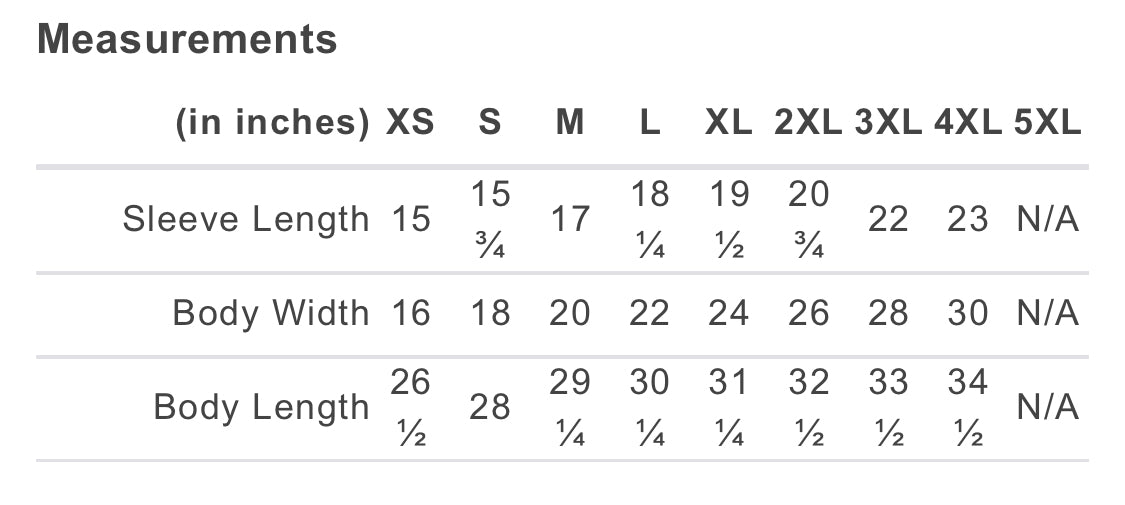Screen dimensions: 1125x505
Task: Select the S size column header
Action: tap(489, 123)
